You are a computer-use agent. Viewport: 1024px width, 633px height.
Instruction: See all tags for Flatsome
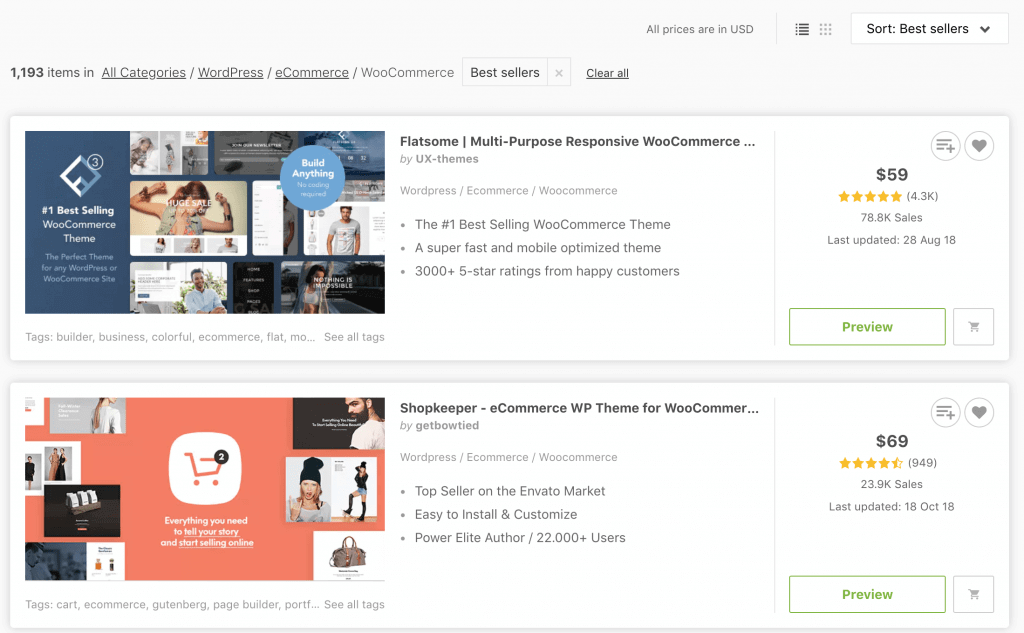(354, 337)
